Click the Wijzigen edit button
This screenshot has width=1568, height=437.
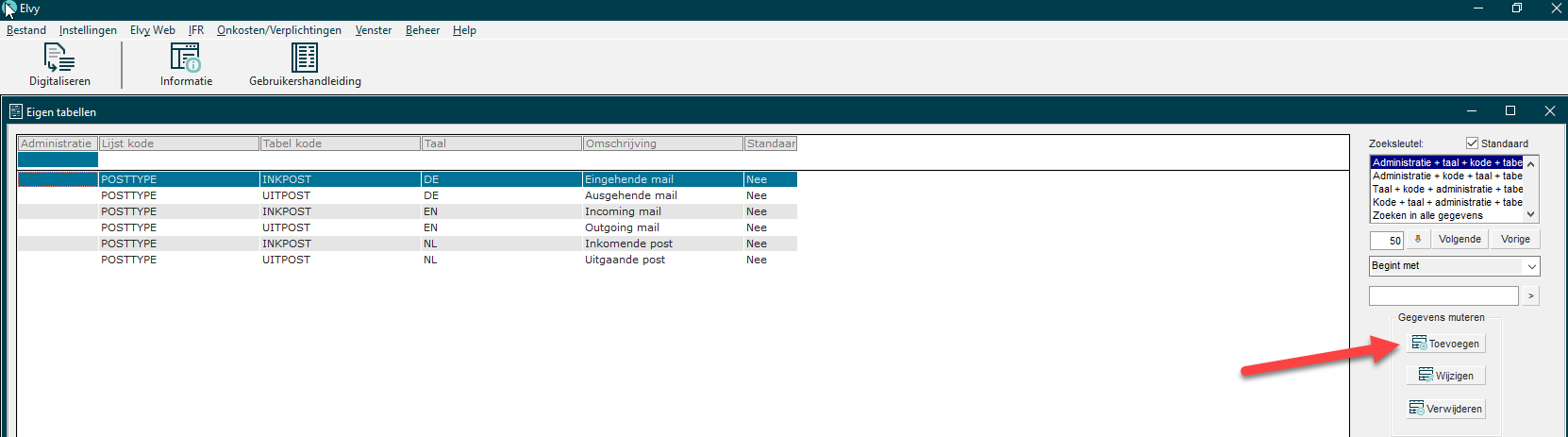point(1445,376)
